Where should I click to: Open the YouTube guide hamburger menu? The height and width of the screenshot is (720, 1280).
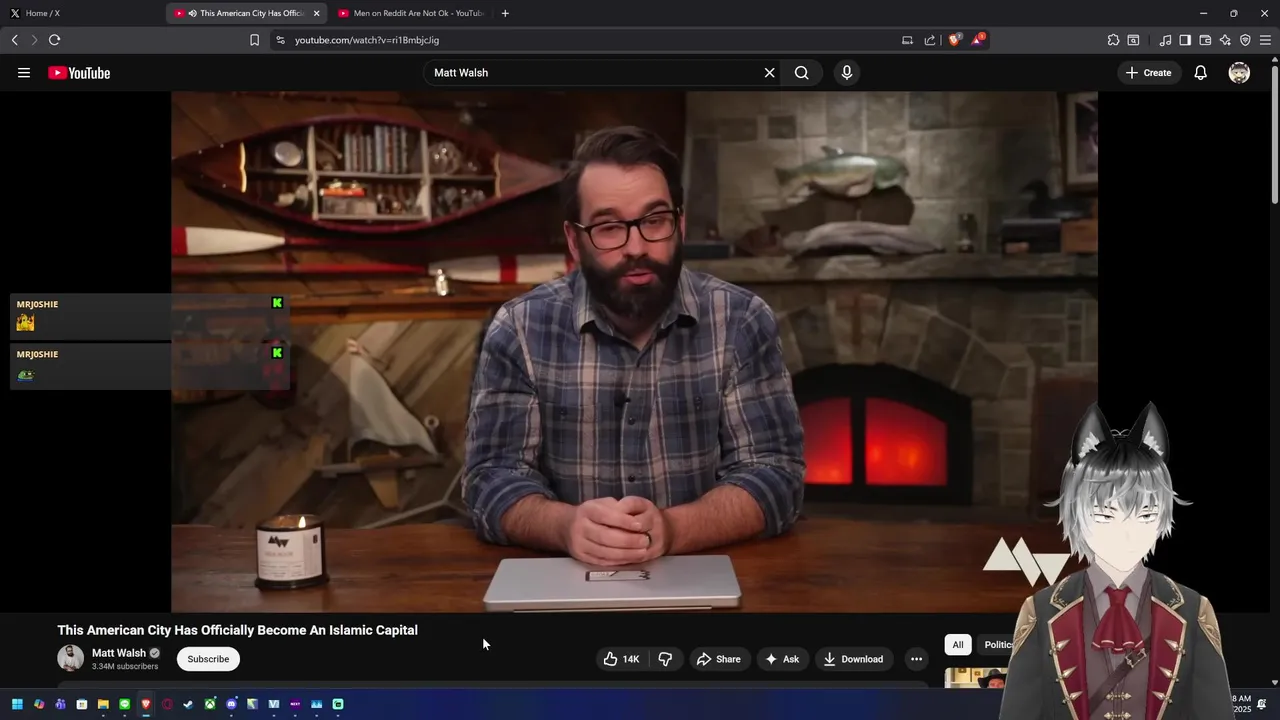click(x=24, y=73)
